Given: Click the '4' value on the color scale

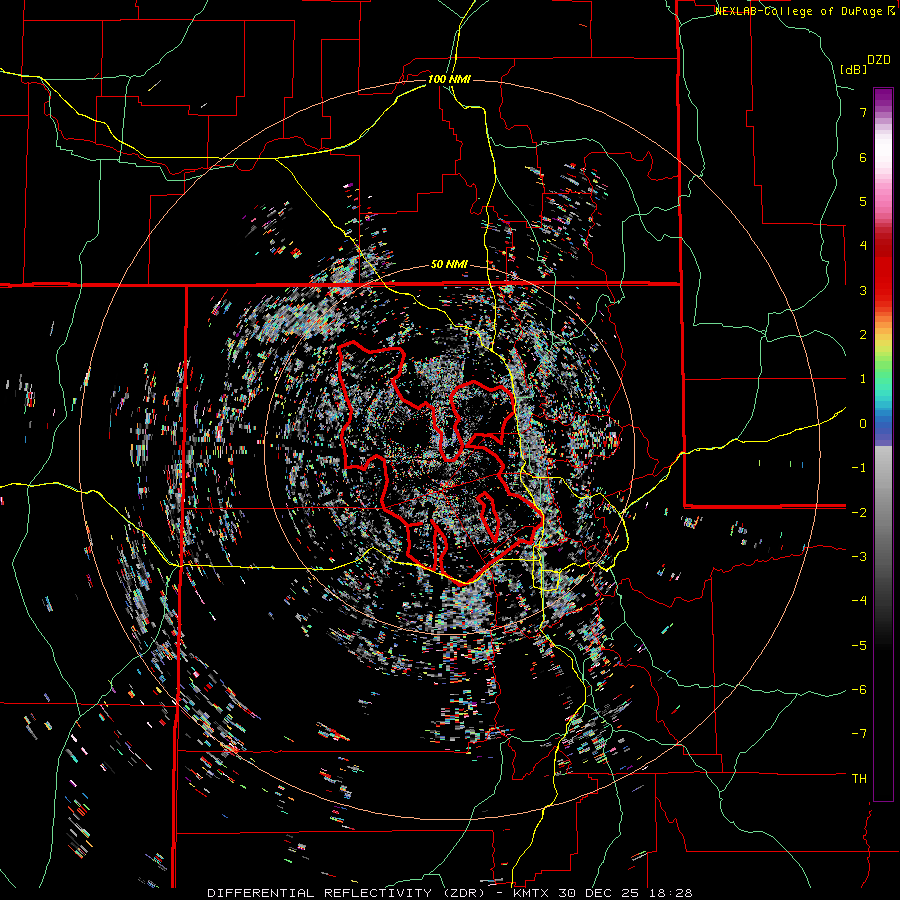Looking at the screenshot, I should click(x=863, y=246).
